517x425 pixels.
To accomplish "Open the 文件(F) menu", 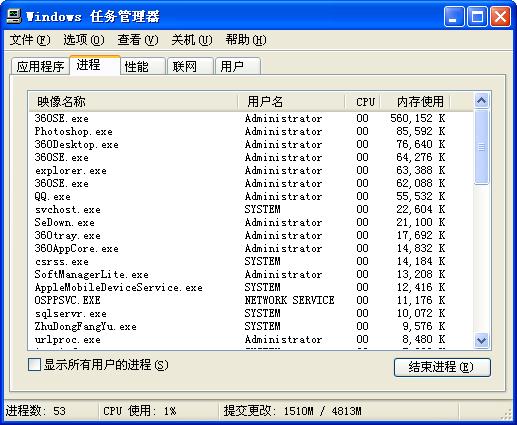I will (x=30, y=40).
